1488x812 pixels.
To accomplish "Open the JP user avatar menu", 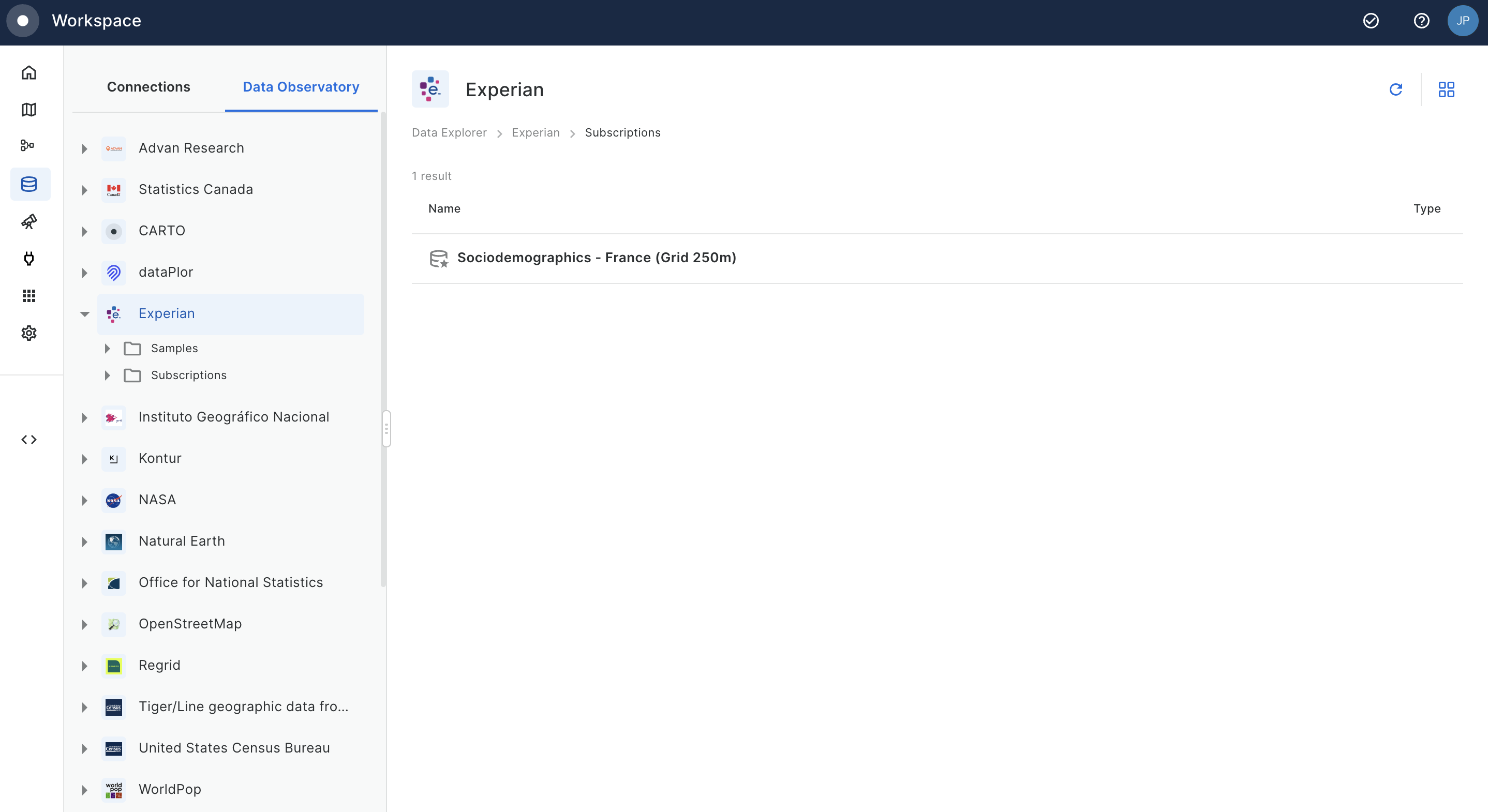I will click(x=1463, y=21).
